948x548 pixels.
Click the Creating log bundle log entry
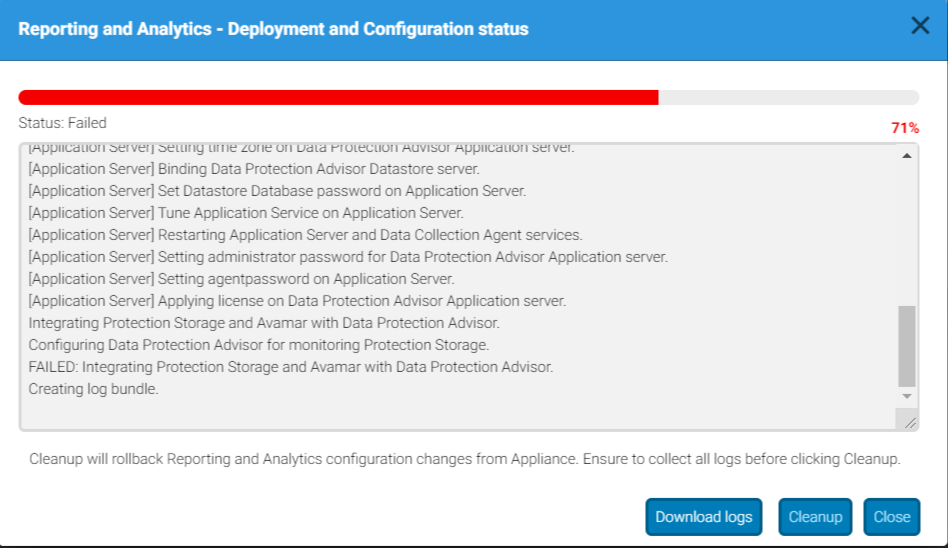tap(94, 389)
